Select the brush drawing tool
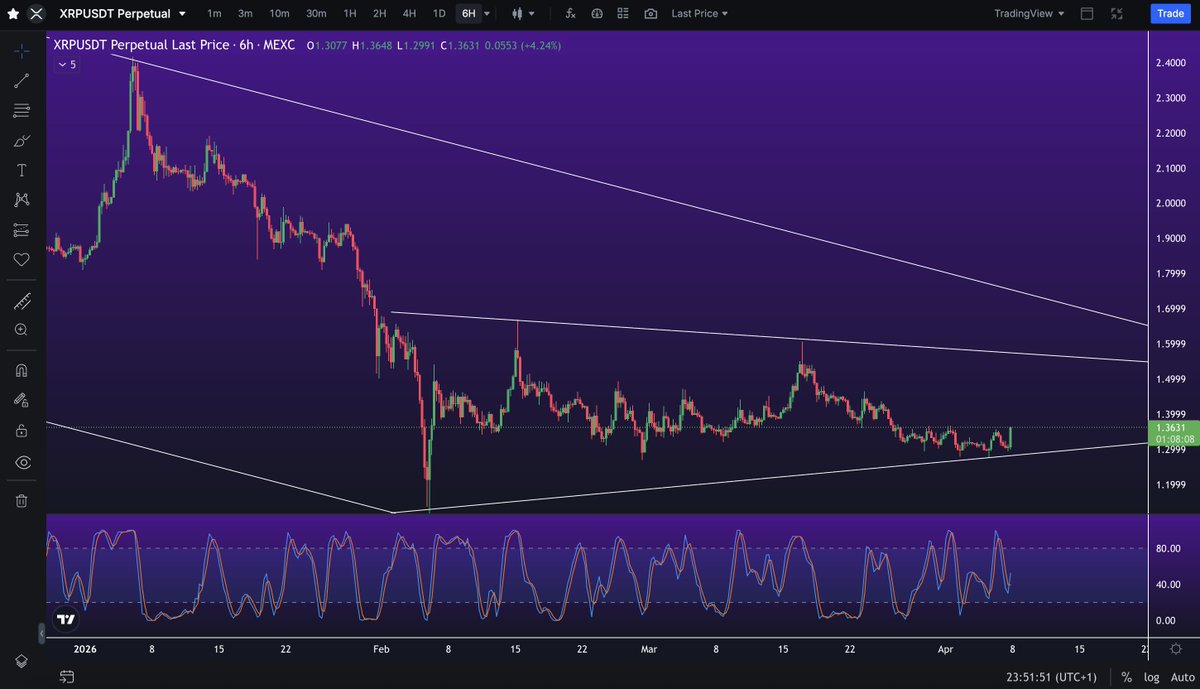1200x689 pixels. (21, 141)
